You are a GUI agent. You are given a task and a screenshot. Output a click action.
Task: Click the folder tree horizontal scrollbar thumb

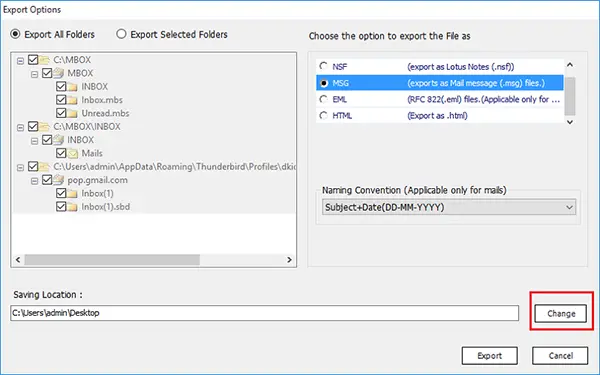coord(112,260)
